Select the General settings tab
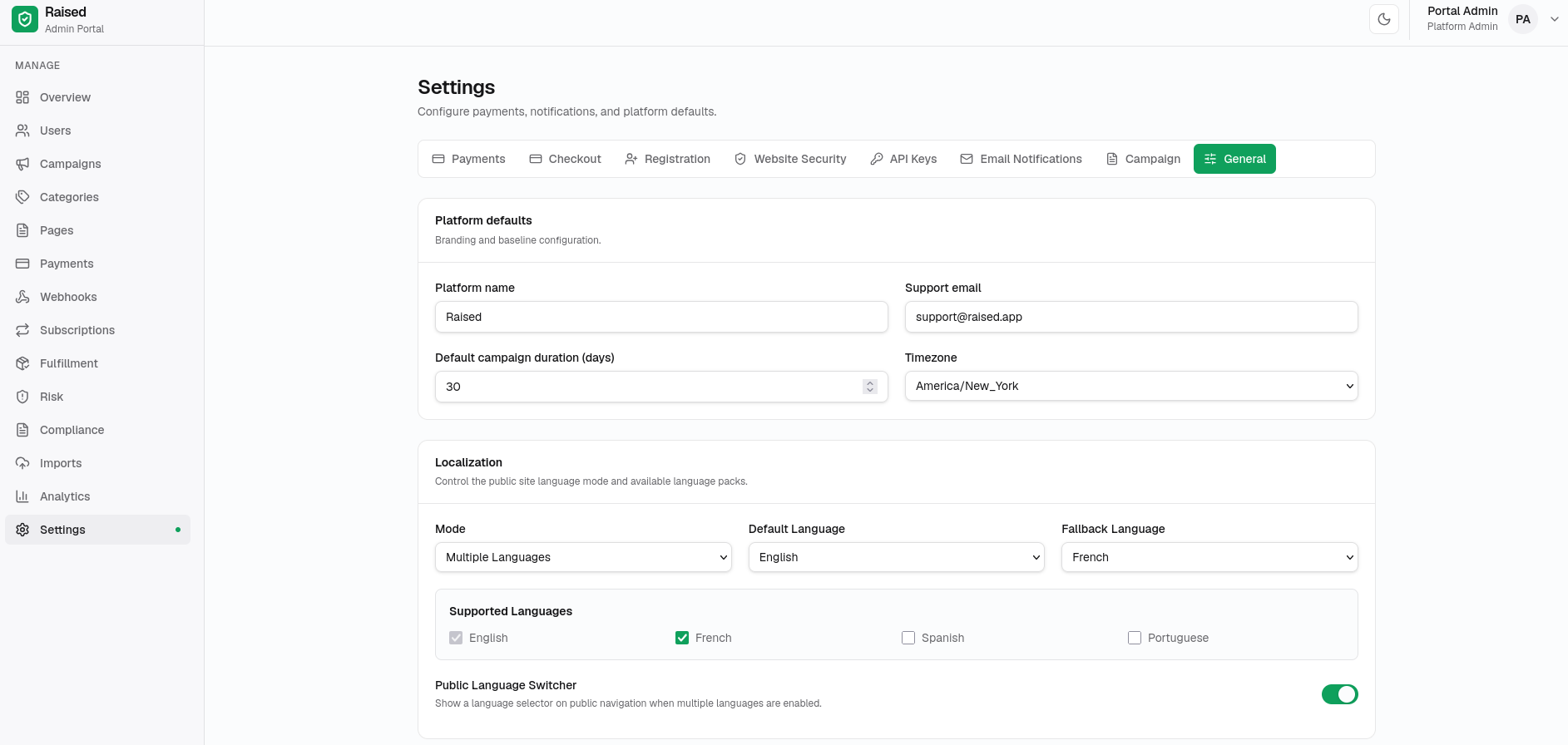Viewport: 1568px width, 745px height. [1234, 159]
